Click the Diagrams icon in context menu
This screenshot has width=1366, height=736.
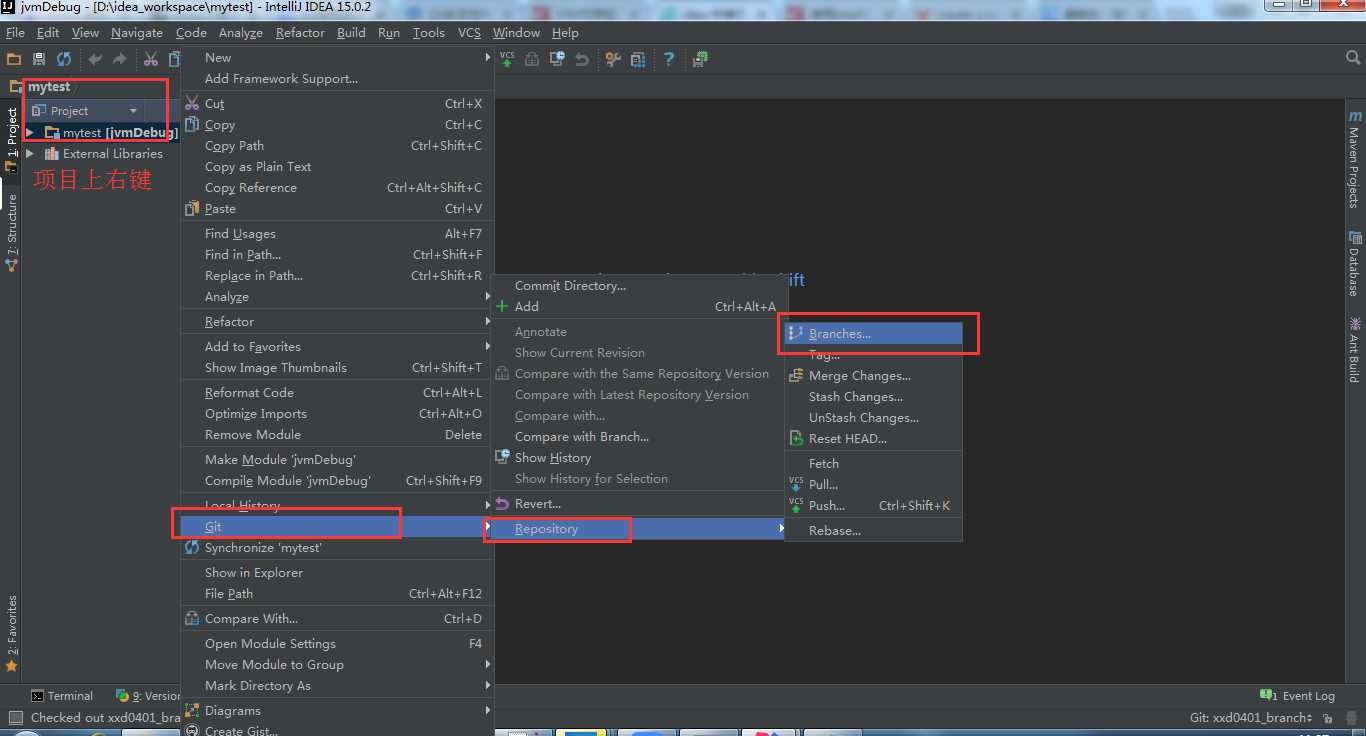click(x=192, y=710)
